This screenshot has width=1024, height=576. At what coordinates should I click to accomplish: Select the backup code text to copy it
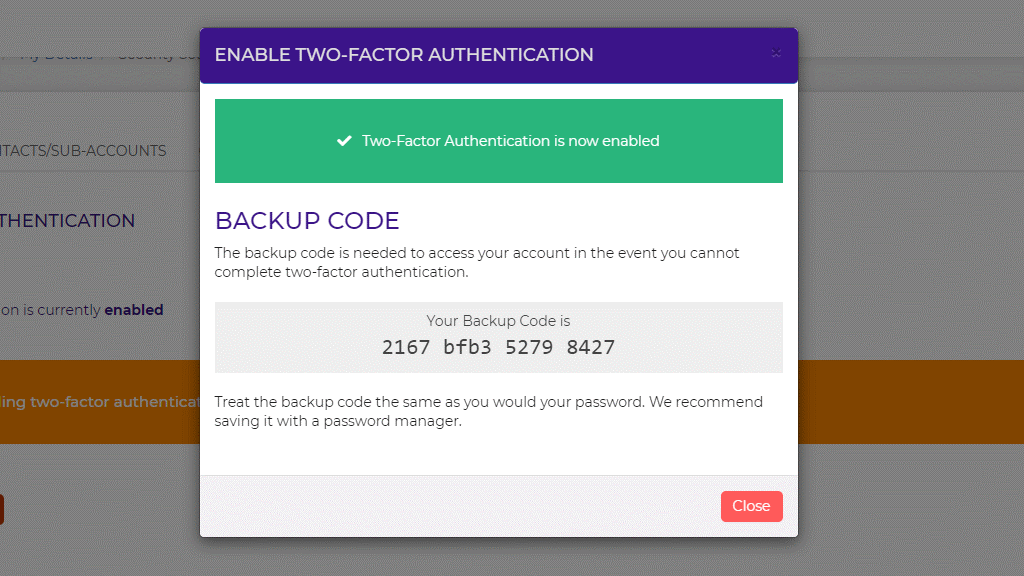click(498, 347)
